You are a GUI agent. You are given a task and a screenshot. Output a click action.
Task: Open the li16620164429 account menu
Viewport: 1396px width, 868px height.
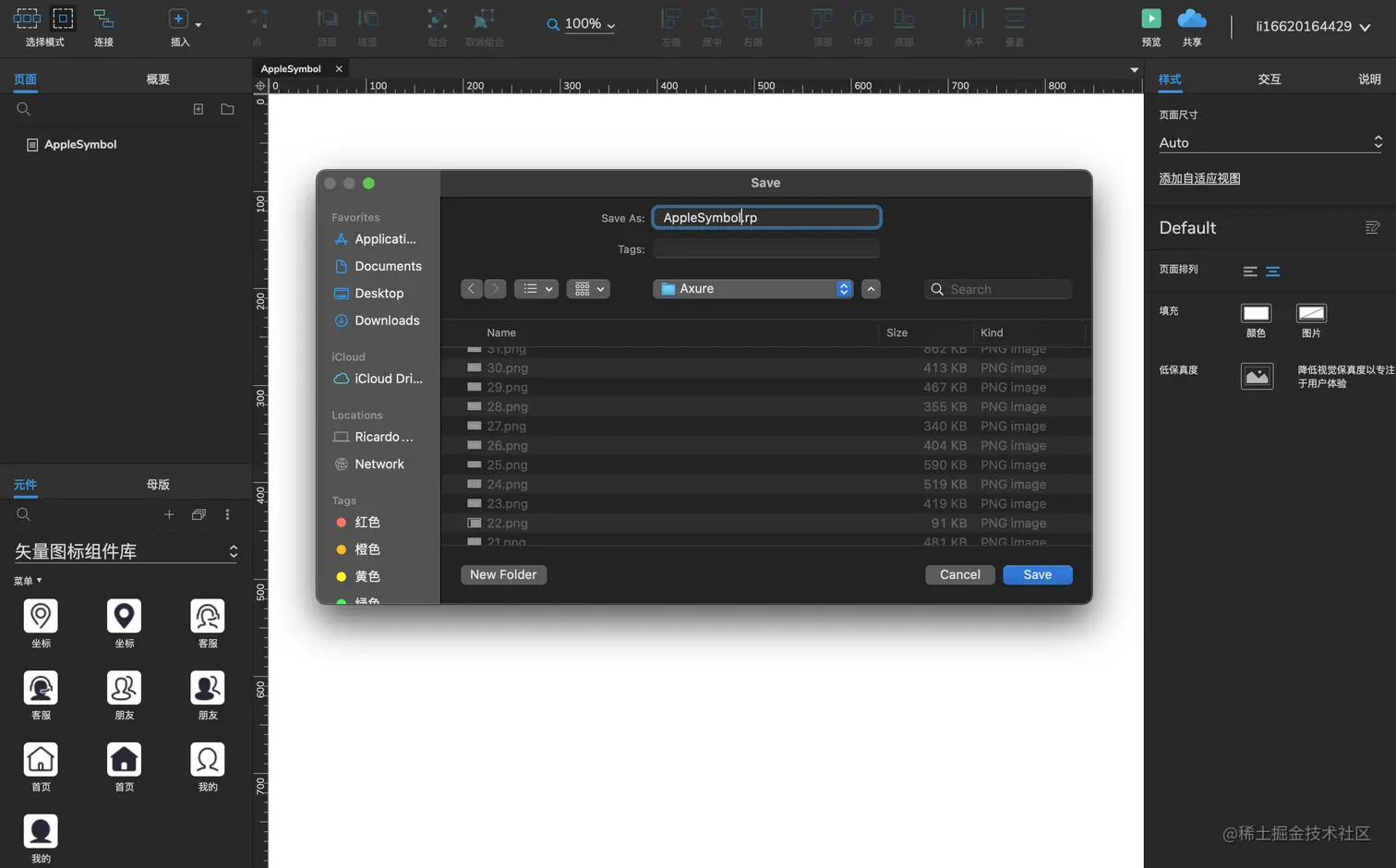[1313, 26]
